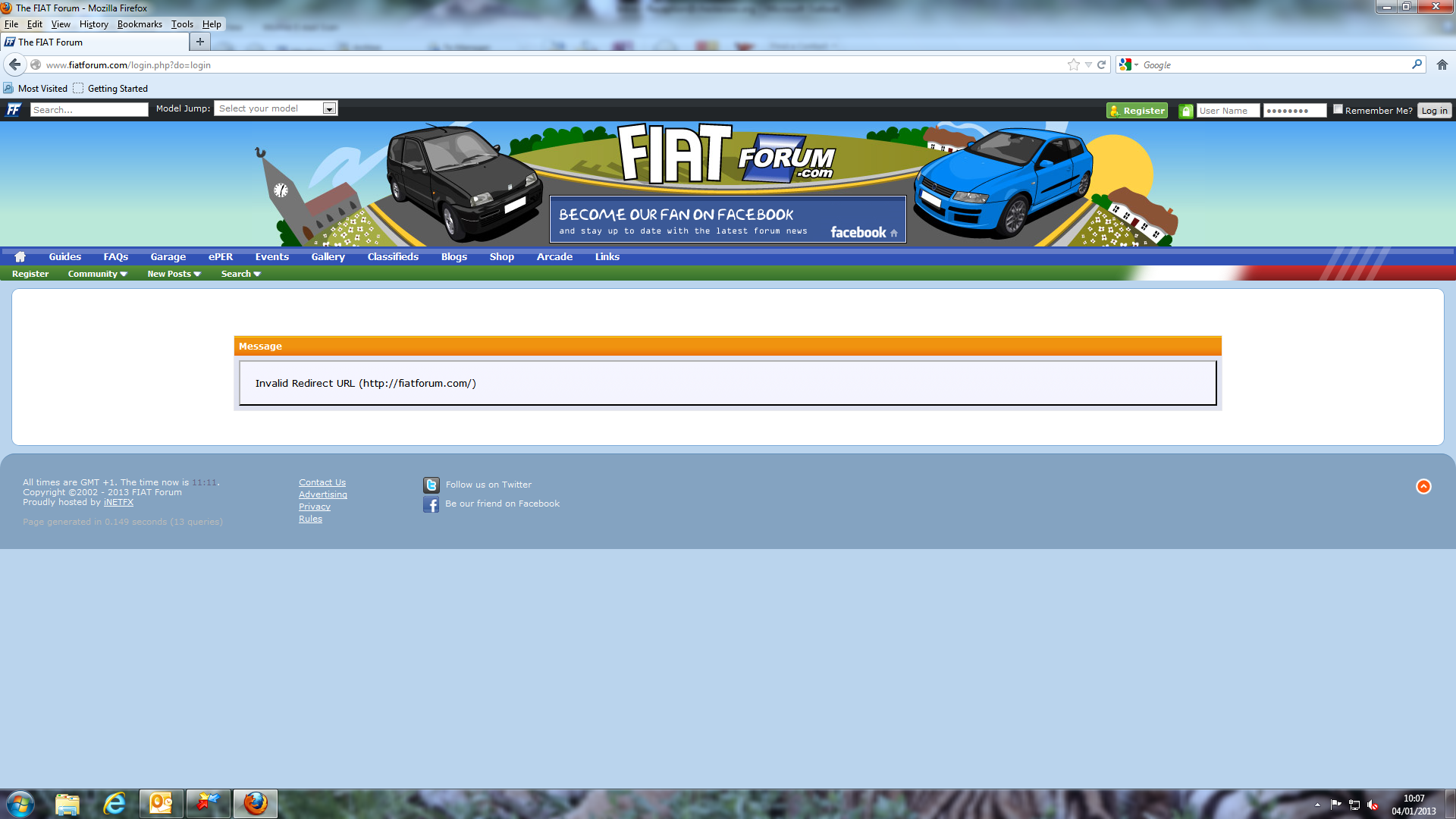Click the ePER section icon

[x=220, y=256]
